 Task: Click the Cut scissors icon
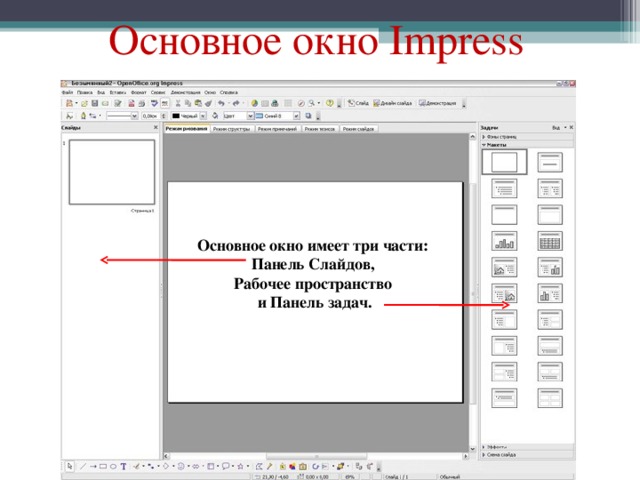(178, 104)
